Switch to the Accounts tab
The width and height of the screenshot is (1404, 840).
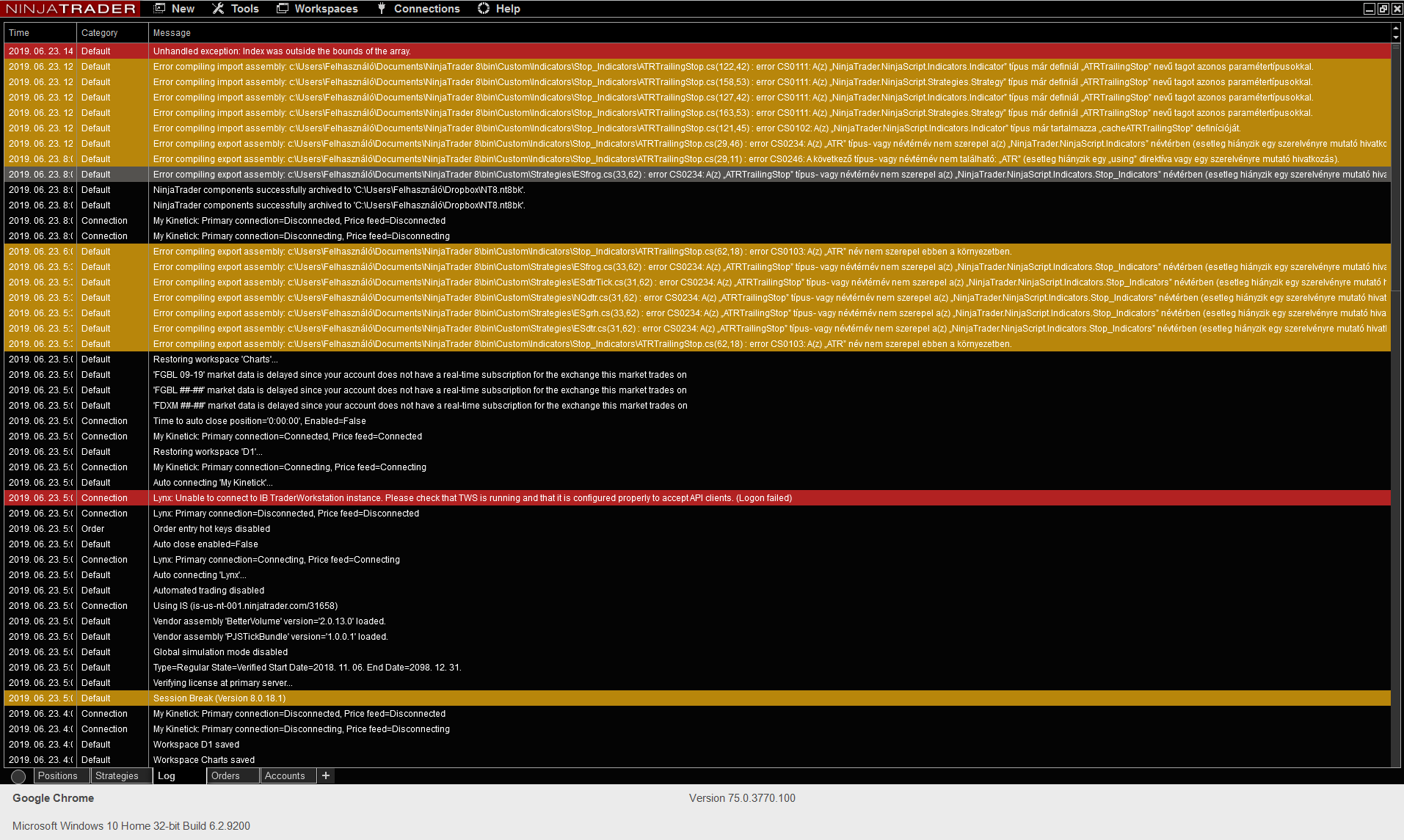[x=288, y=775]
